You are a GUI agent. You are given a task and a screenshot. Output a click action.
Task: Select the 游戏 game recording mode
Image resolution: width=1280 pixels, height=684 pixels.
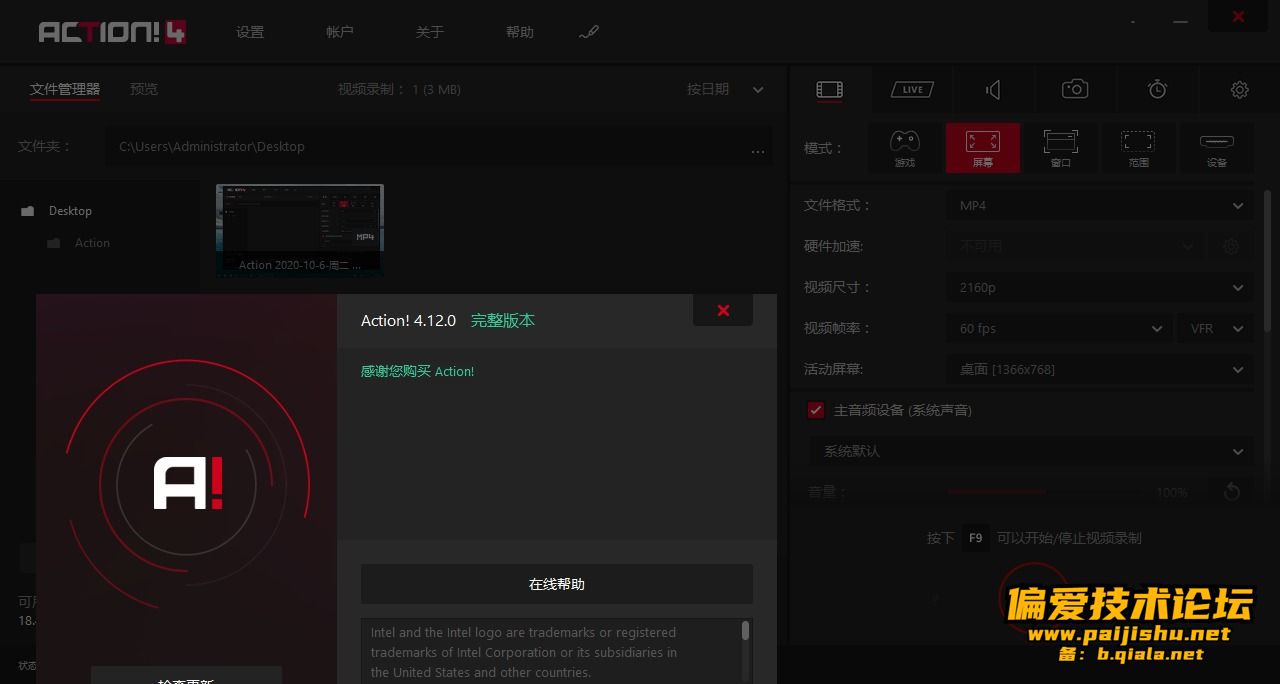pyautogui.click(x=905, y=148)
